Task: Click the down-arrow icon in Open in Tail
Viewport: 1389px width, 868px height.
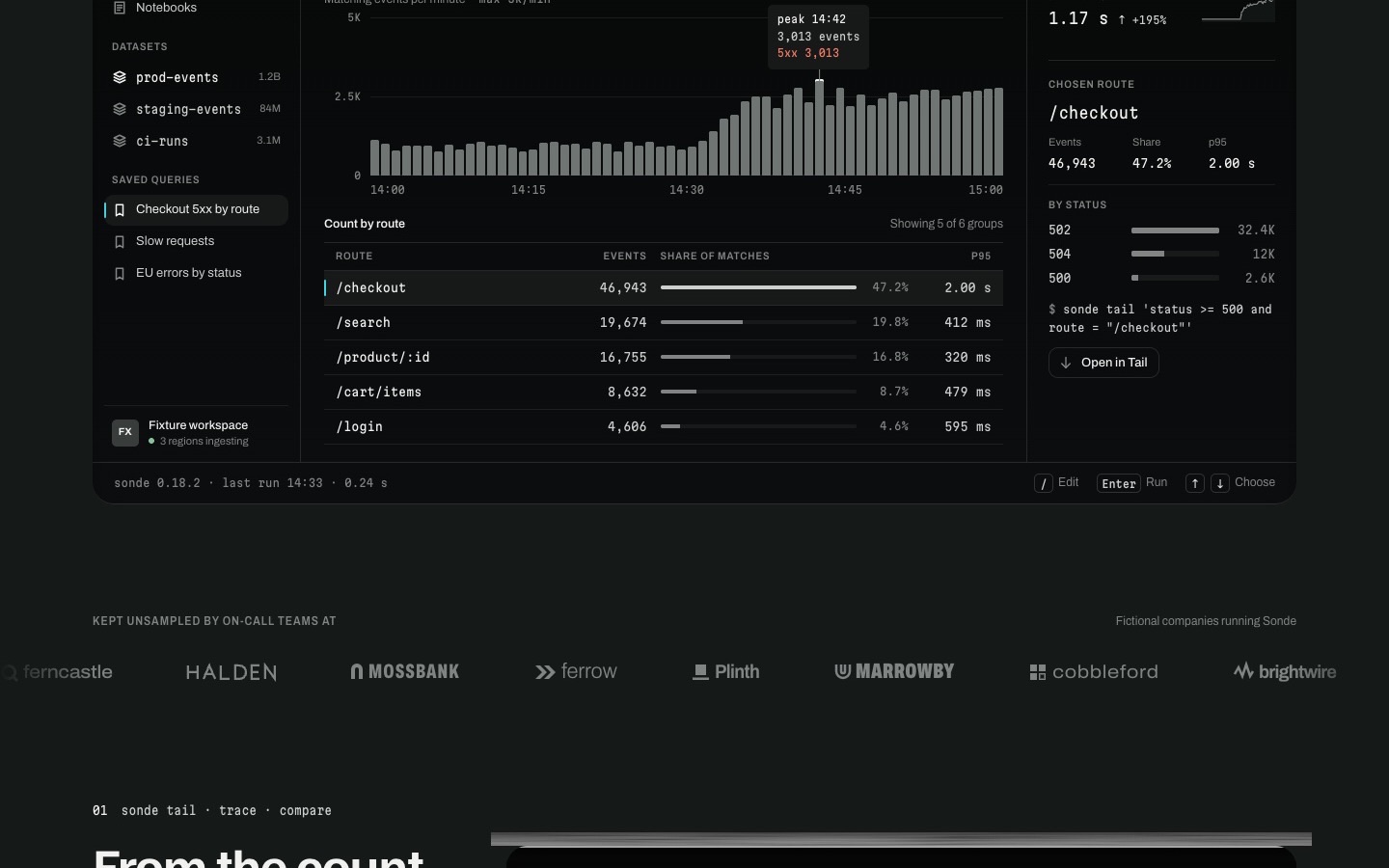Action: coord(1066,363)
